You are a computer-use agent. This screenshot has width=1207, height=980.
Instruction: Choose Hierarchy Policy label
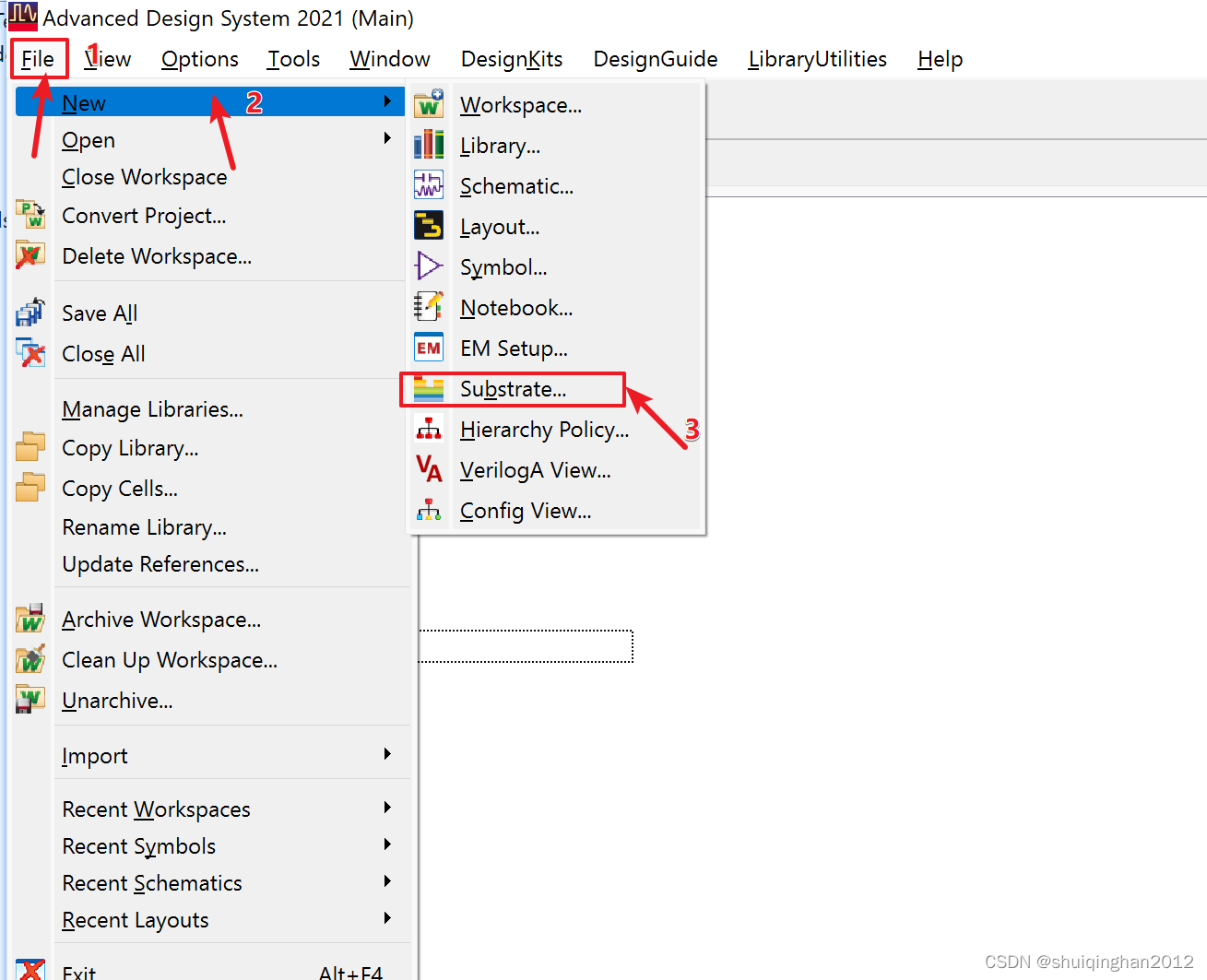[x=545, y=430]
